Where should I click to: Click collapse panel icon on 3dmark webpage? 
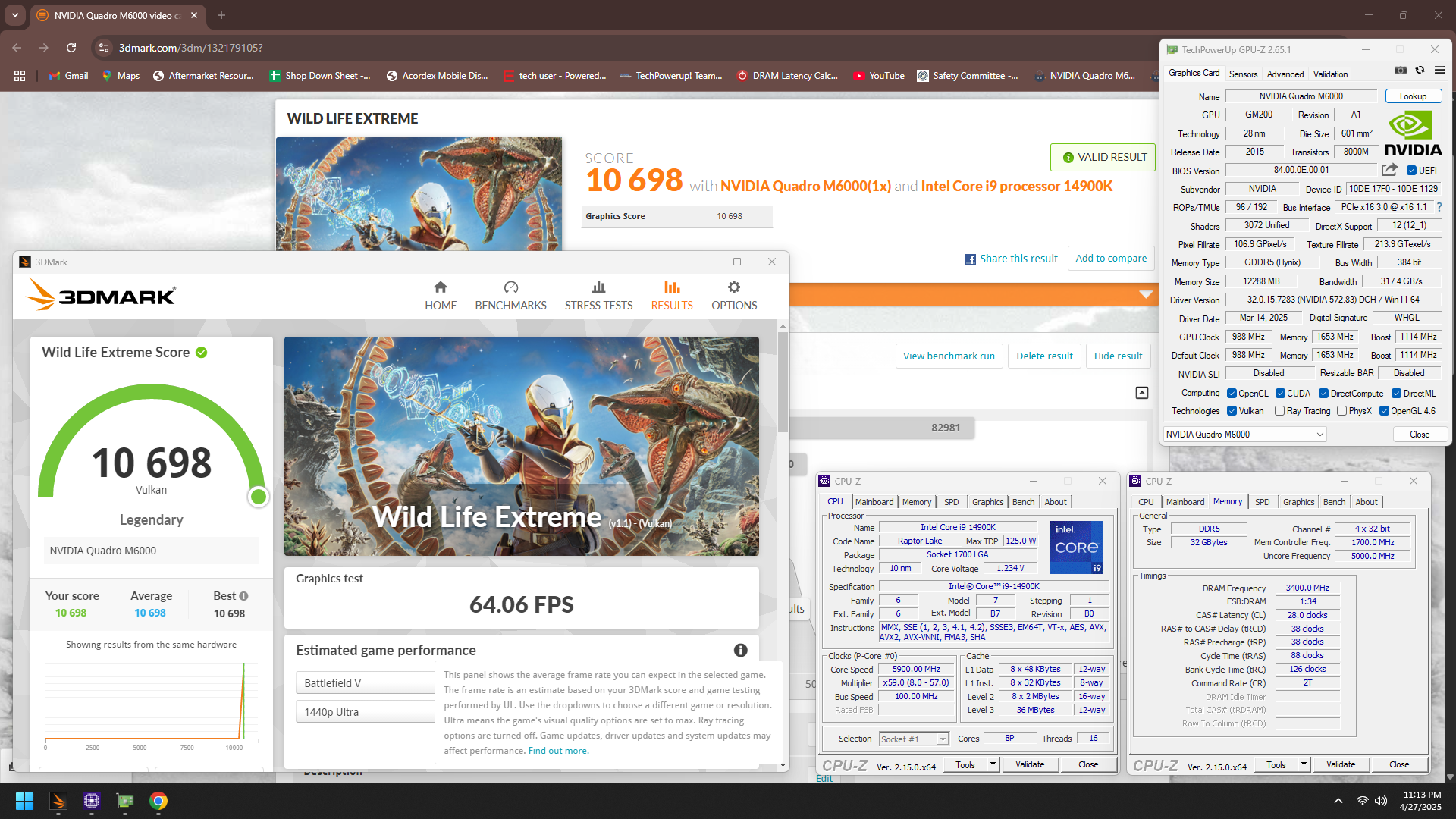1142,392
